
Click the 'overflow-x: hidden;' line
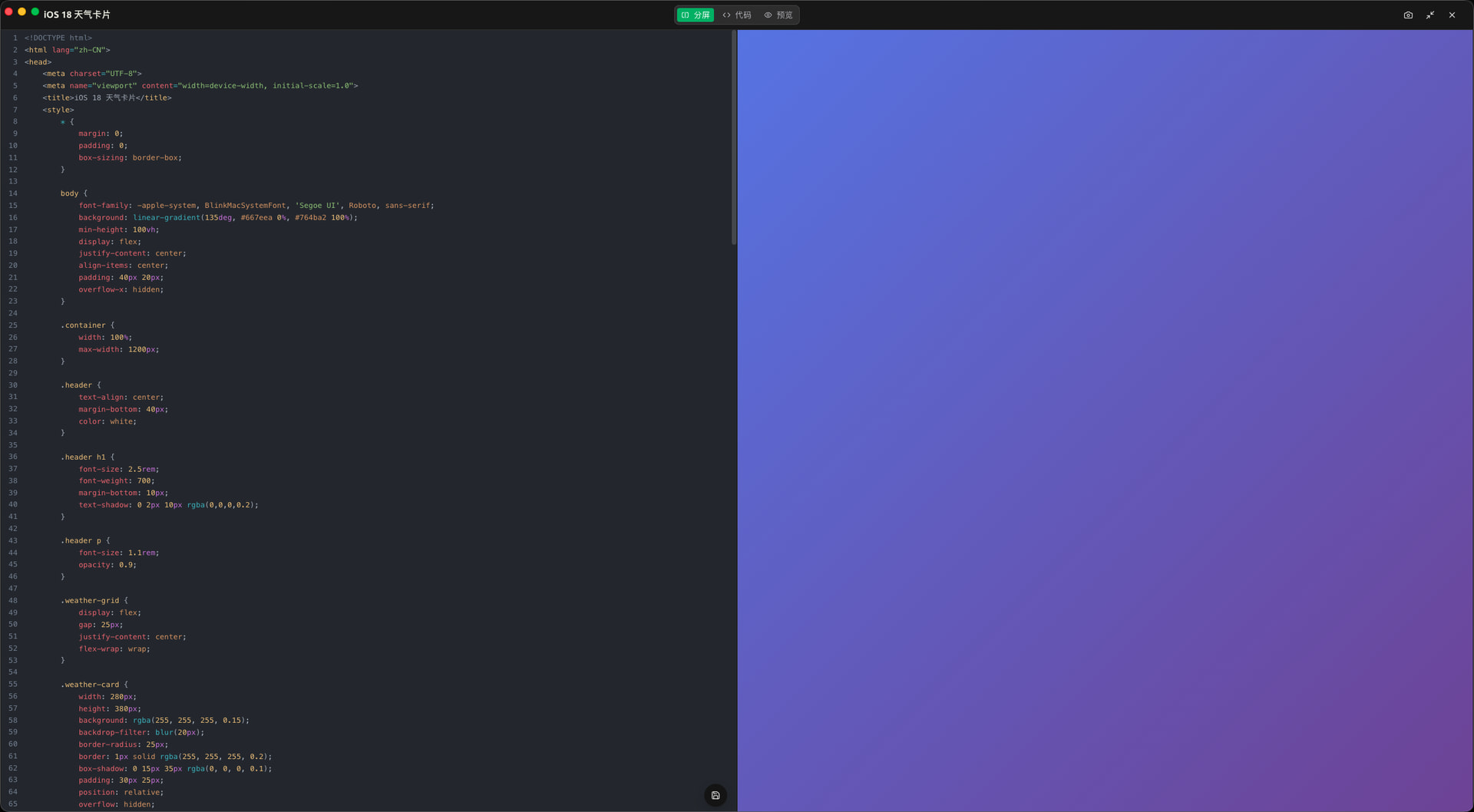(x=121, y=289)
